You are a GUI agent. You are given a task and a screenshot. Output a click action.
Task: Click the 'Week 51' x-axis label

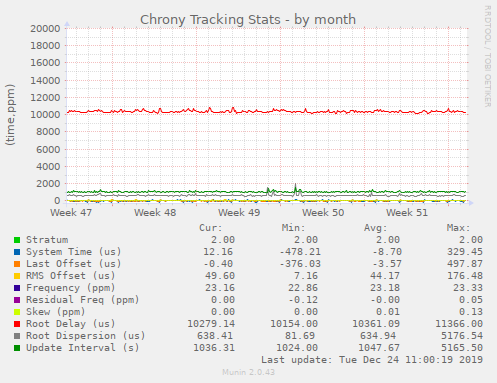tap(407, 213)
